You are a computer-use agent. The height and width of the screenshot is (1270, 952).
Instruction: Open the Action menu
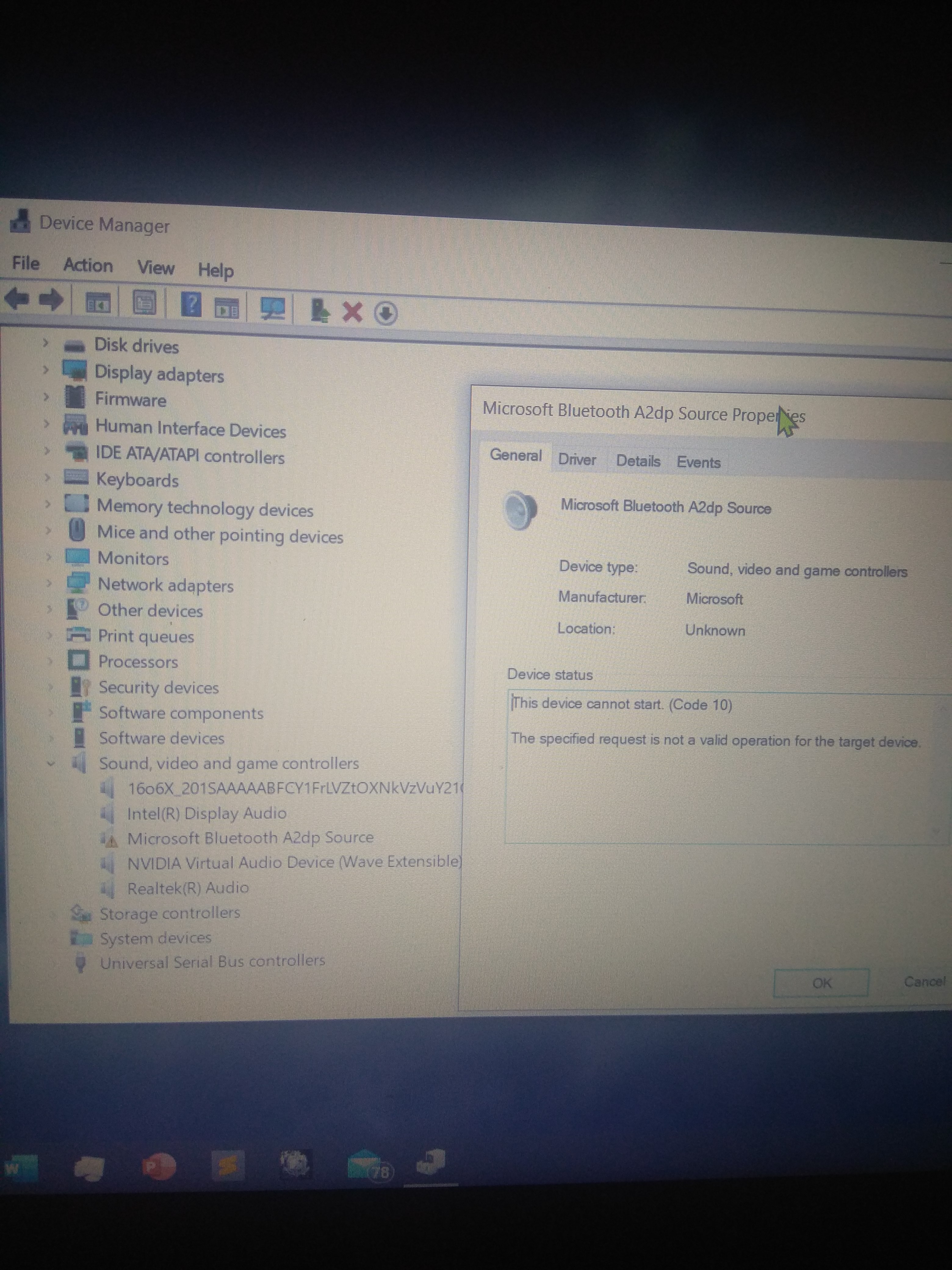88,265
